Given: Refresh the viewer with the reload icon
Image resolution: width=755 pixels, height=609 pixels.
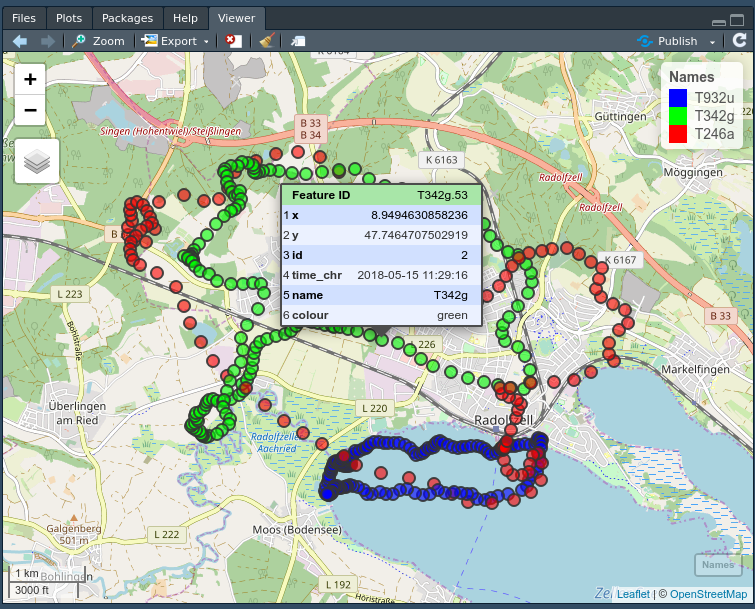Looking at the screenshot, I should pos(739,40).
